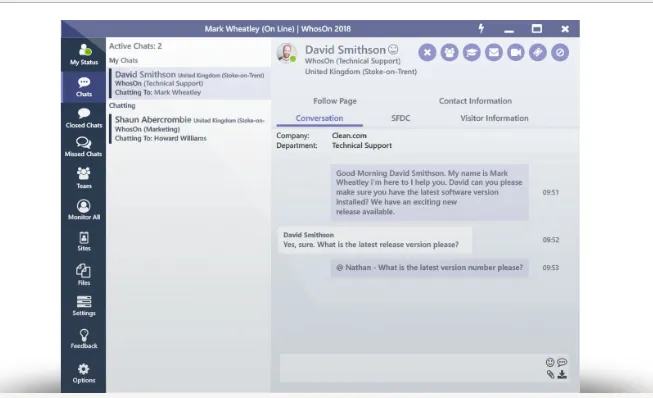Open the Files sidebar section
This screenshot has width=653, height=398.
(84, 274)
